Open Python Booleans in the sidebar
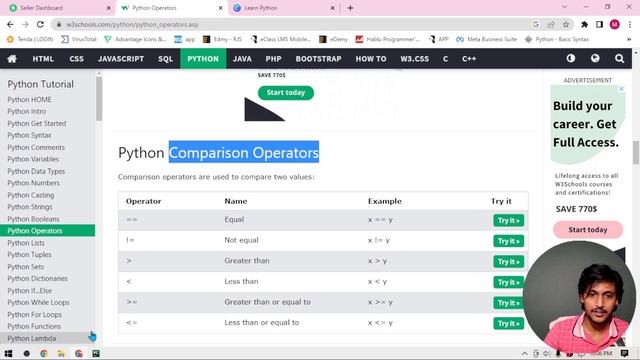 click(x=33, y=219)
